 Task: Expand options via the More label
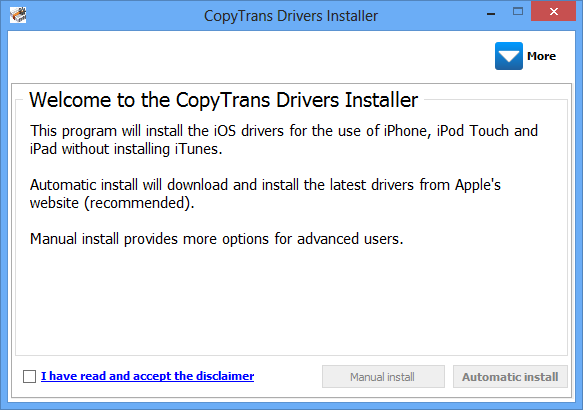541,56
